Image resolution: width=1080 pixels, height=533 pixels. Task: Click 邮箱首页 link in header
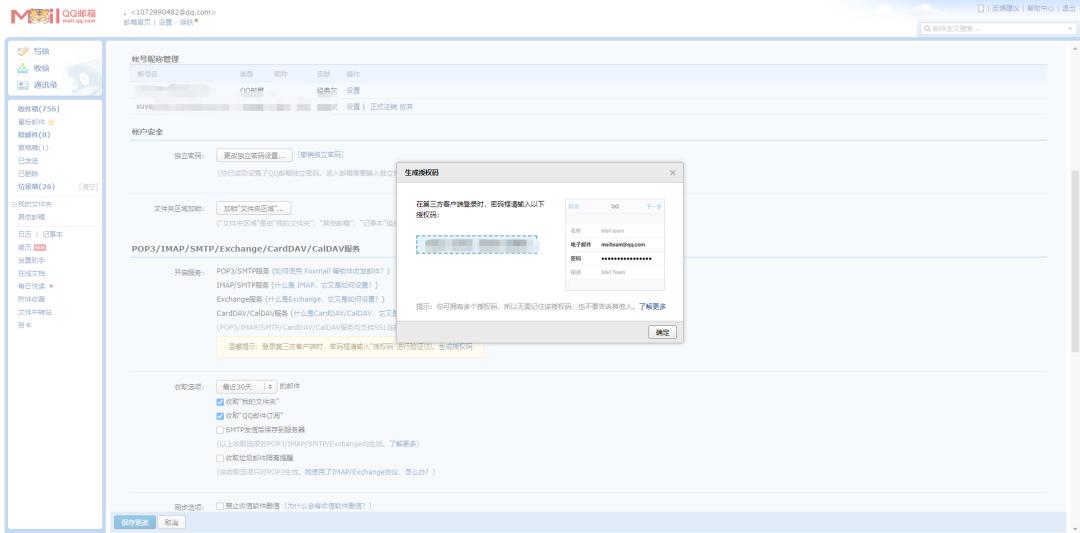click(x=137, y=22)
